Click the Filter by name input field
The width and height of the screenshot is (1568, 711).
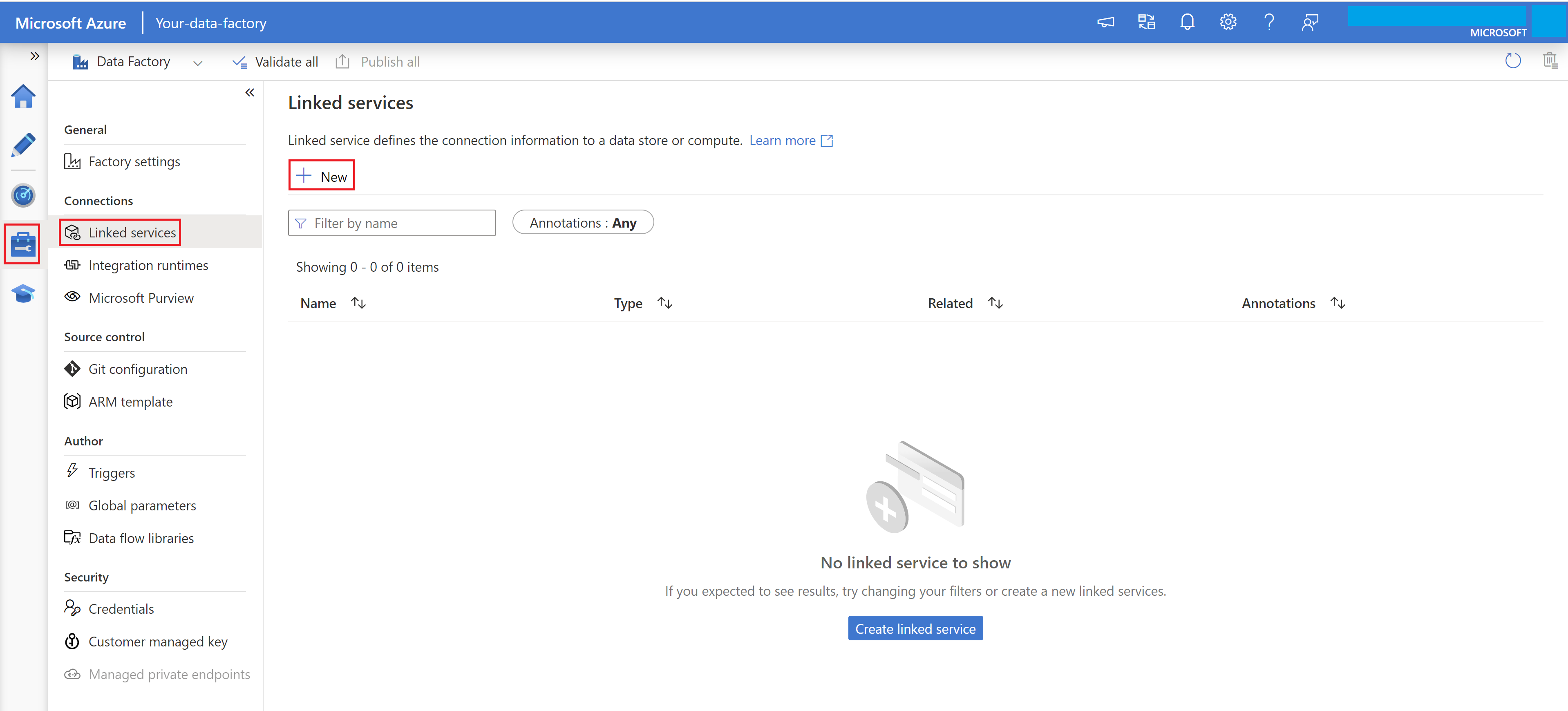392,222
